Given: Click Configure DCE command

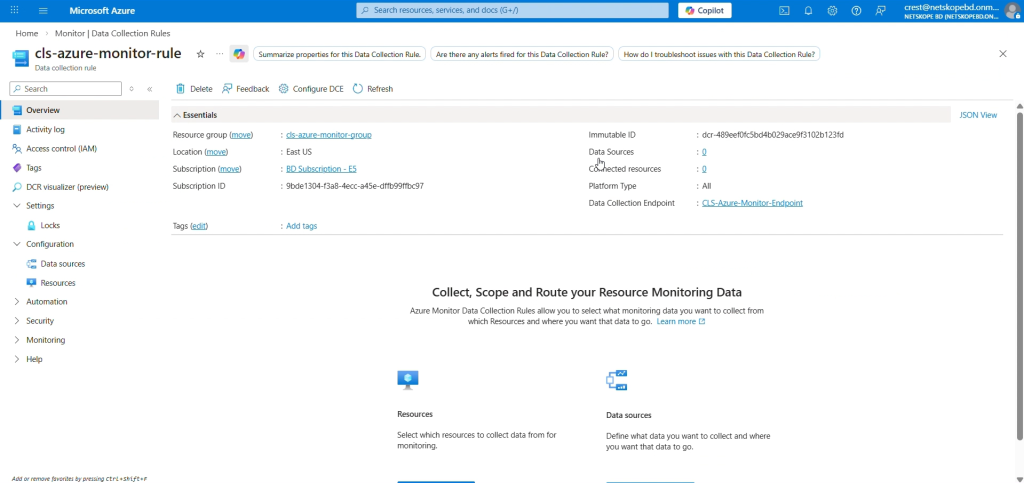Looking at the screenshot, I should pos(311,89).
